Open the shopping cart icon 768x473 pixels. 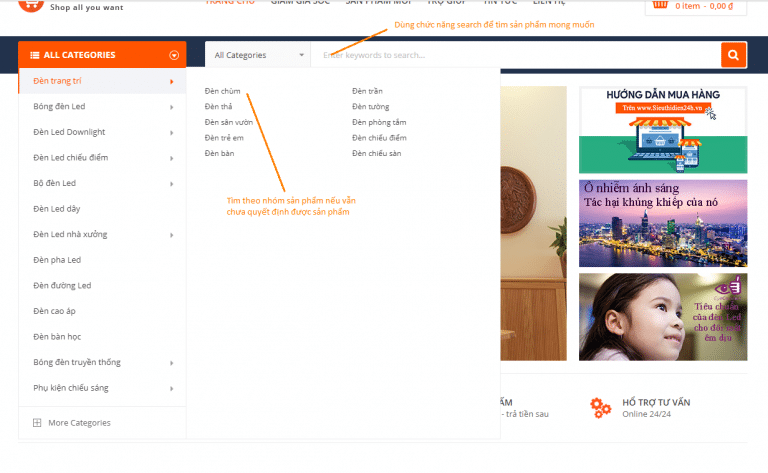click(x=660, y=5)
